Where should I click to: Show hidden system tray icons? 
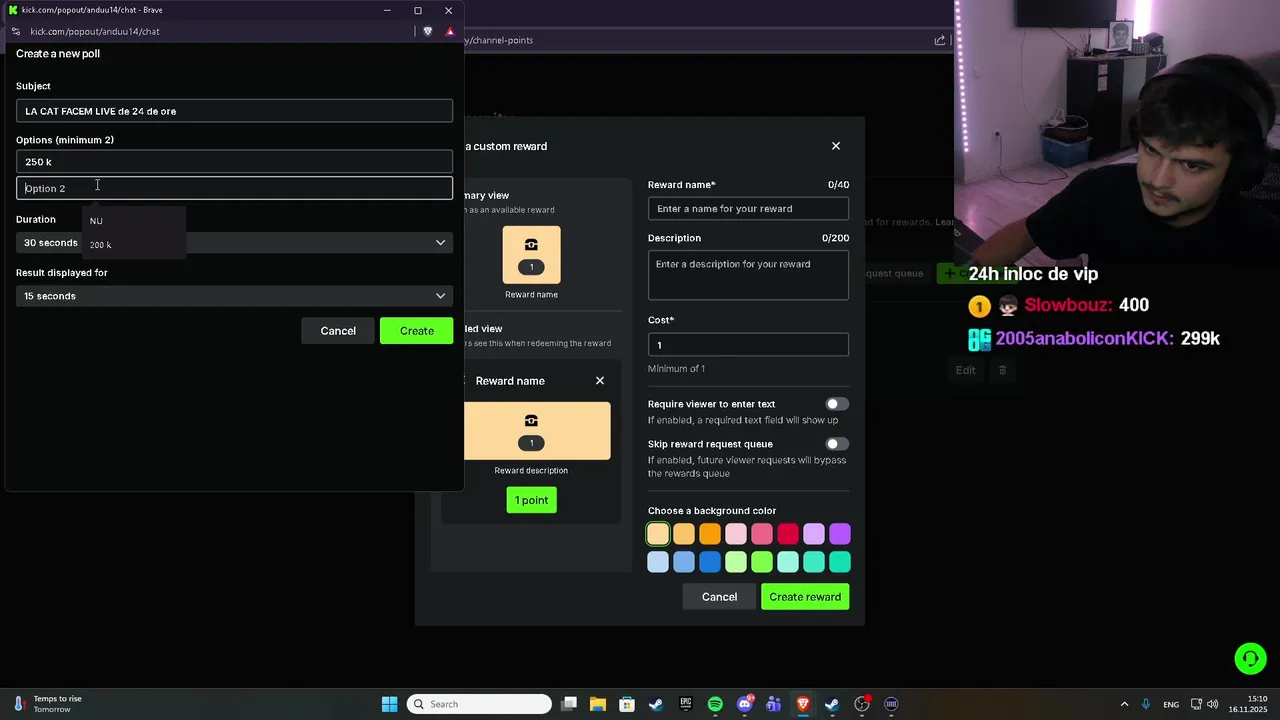(x=1124, y=704)
